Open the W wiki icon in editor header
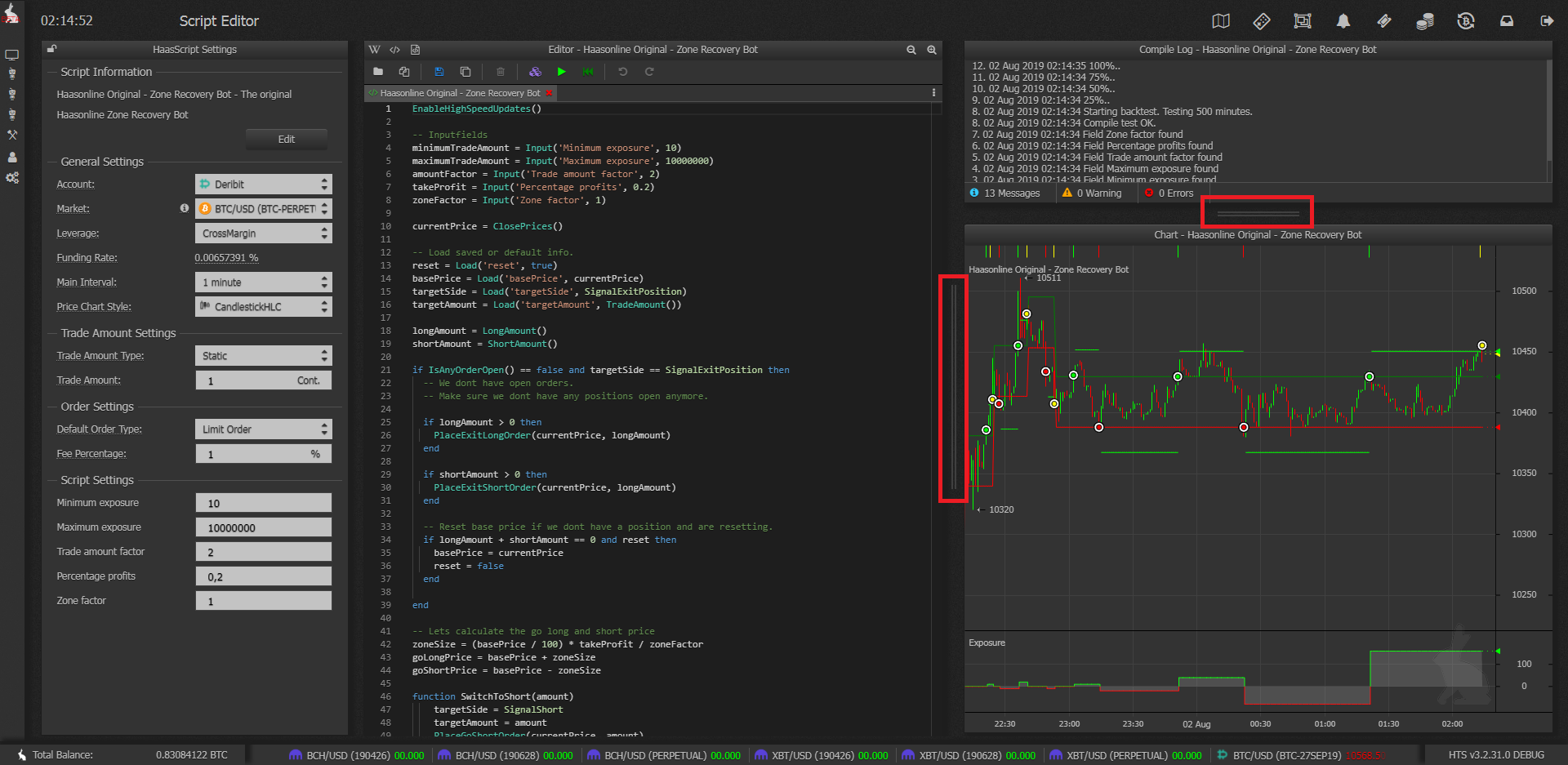Screen dimensions: 1568x765 pos(375,50)
